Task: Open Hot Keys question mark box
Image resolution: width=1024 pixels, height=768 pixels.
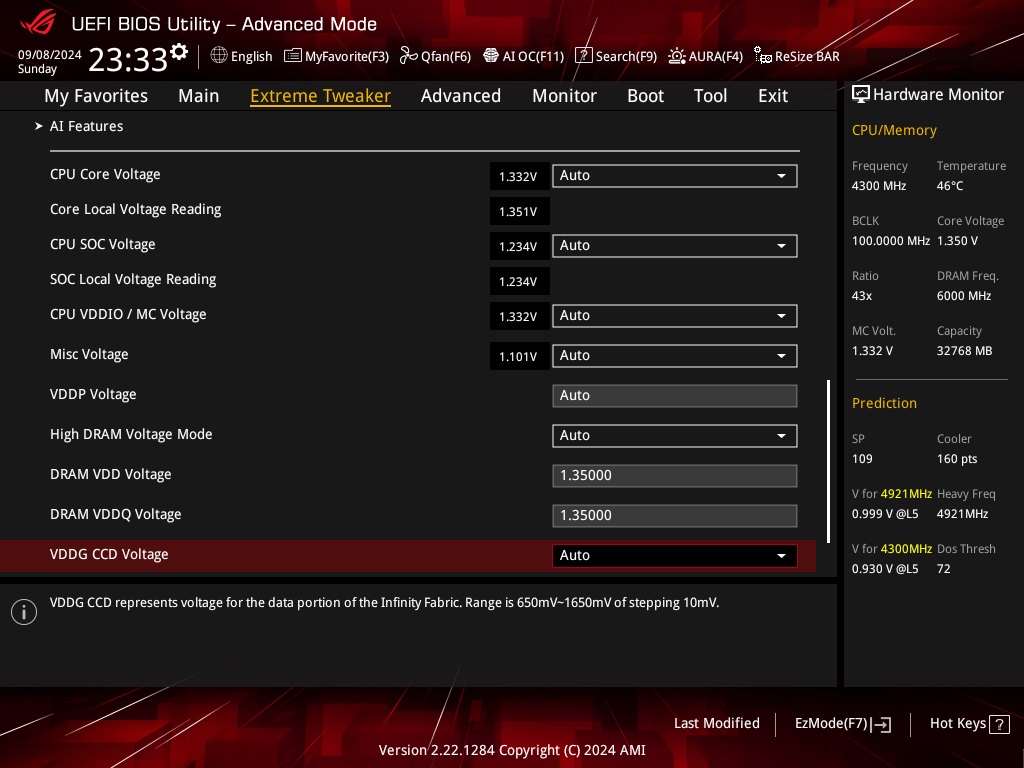Action: 999,724
